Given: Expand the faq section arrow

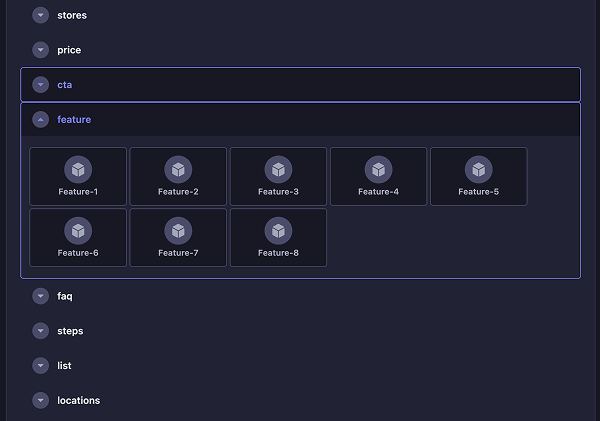Looking at the screenshot, I should tap(41, 296).
